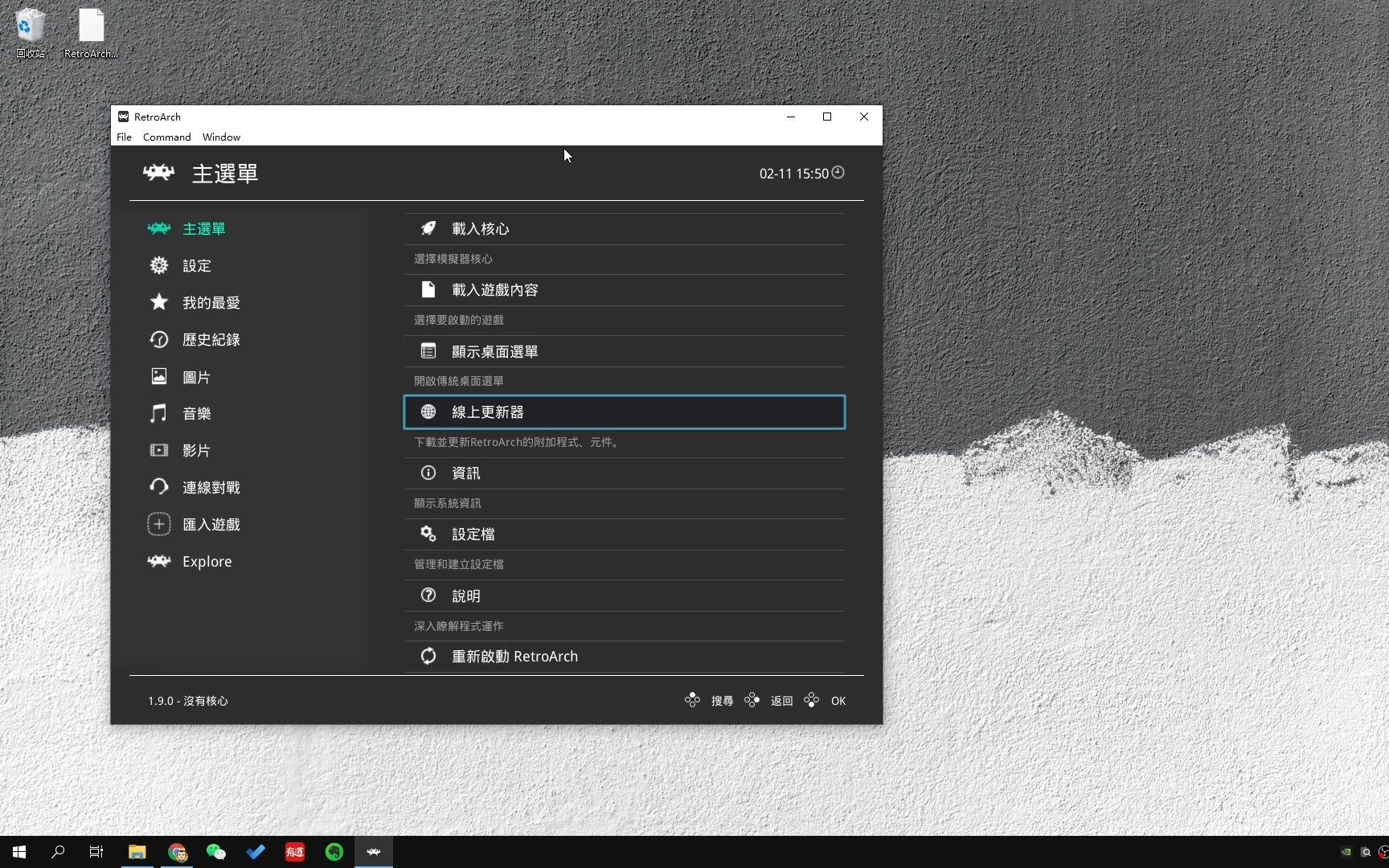The height and width of the screenshot is (868, 1389).
Task: Open taskbar search
Action: point(58,852)
